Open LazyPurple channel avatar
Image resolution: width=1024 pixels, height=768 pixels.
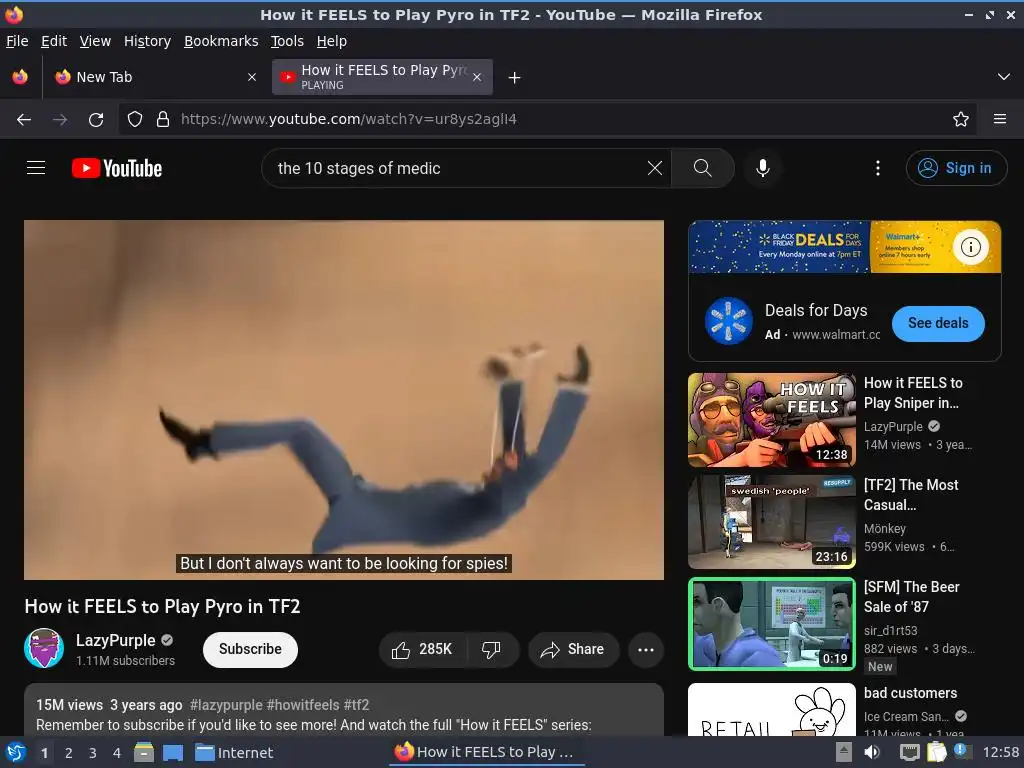[x=44, y=648]
